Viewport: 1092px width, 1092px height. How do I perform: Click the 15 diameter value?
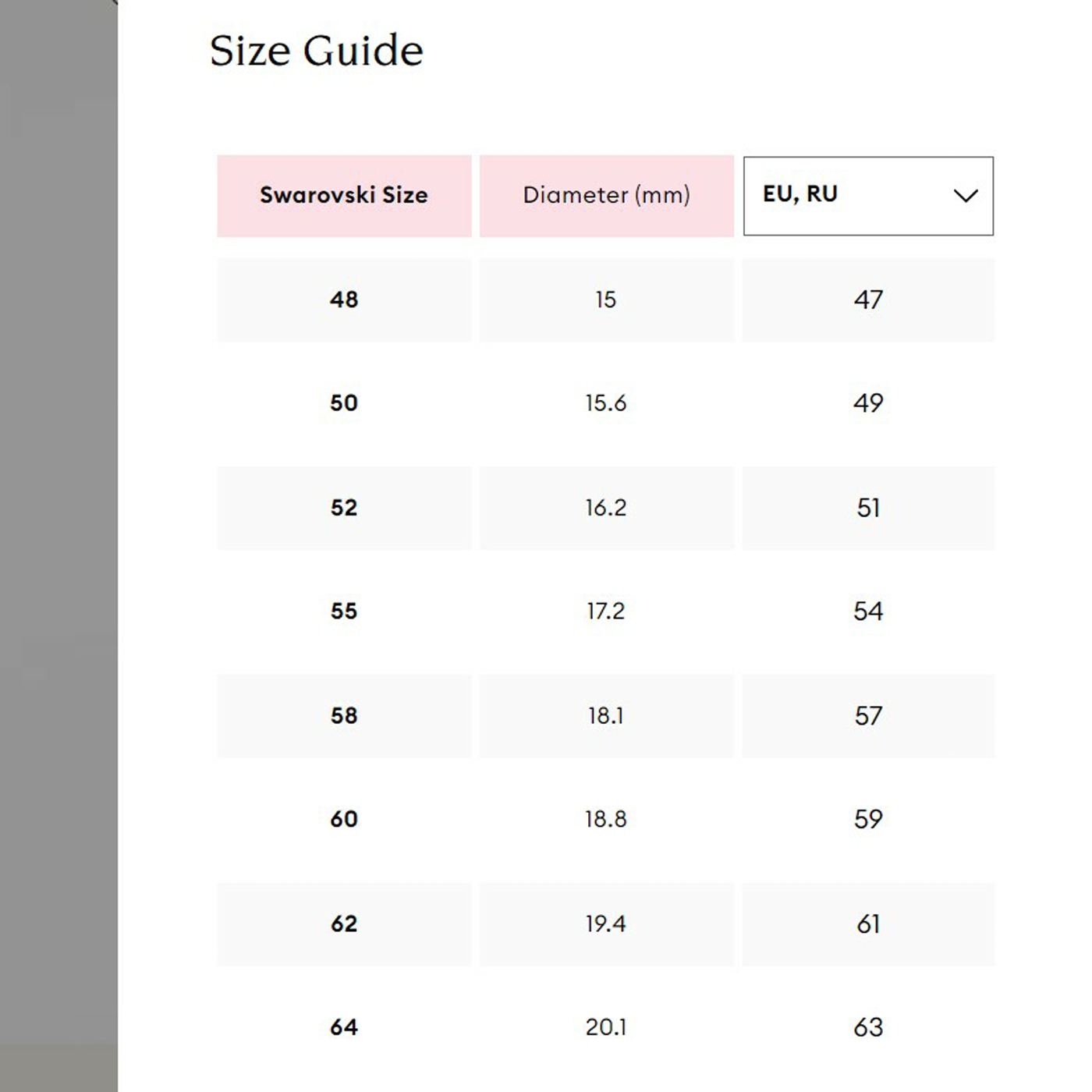point(606,300)
